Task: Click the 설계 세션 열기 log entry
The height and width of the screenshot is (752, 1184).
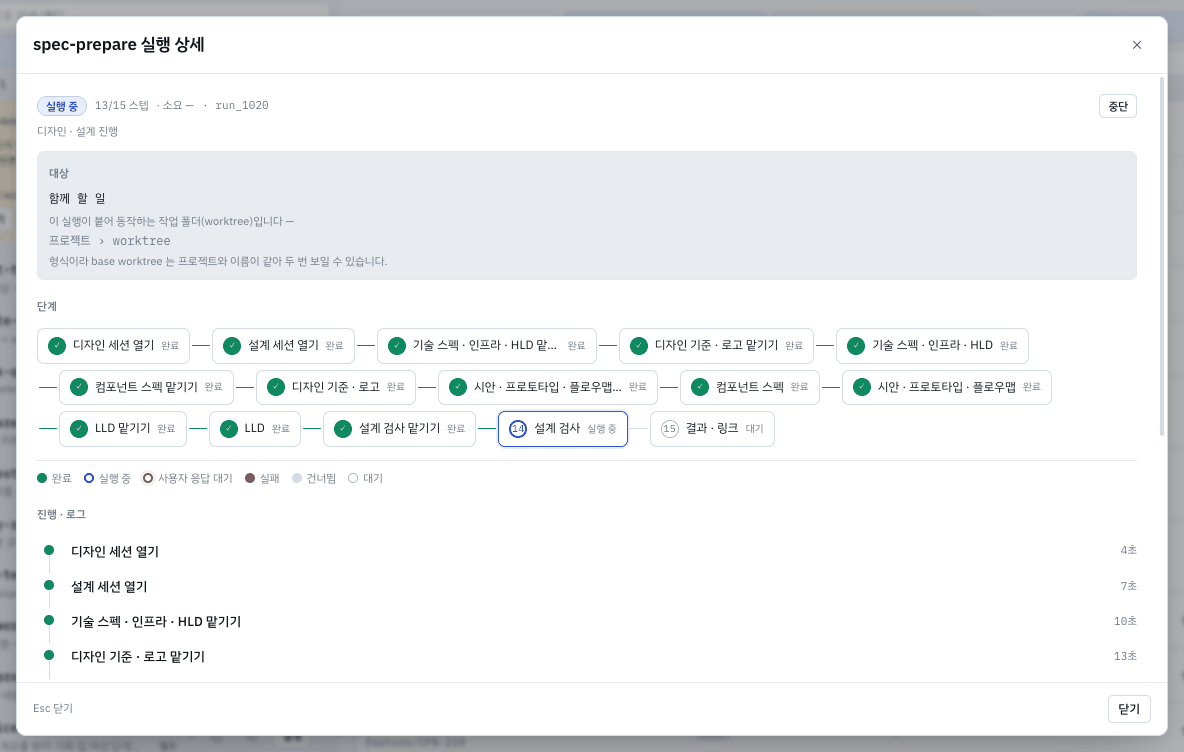Action: (x=109, y=587)
